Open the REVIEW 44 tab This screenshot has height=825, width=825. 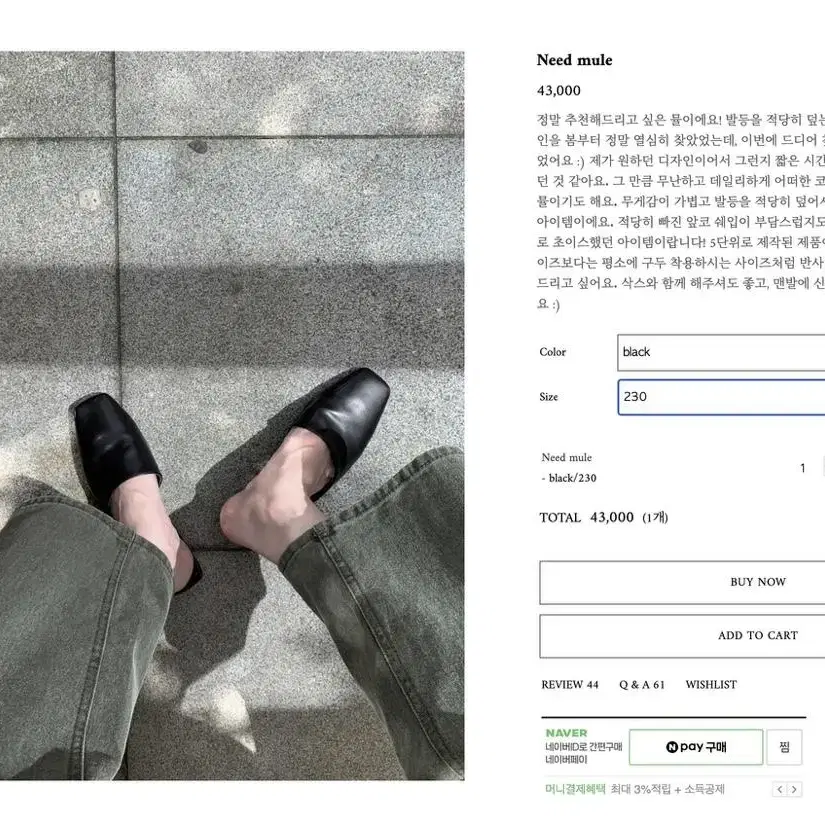click(x=570, y=685)
